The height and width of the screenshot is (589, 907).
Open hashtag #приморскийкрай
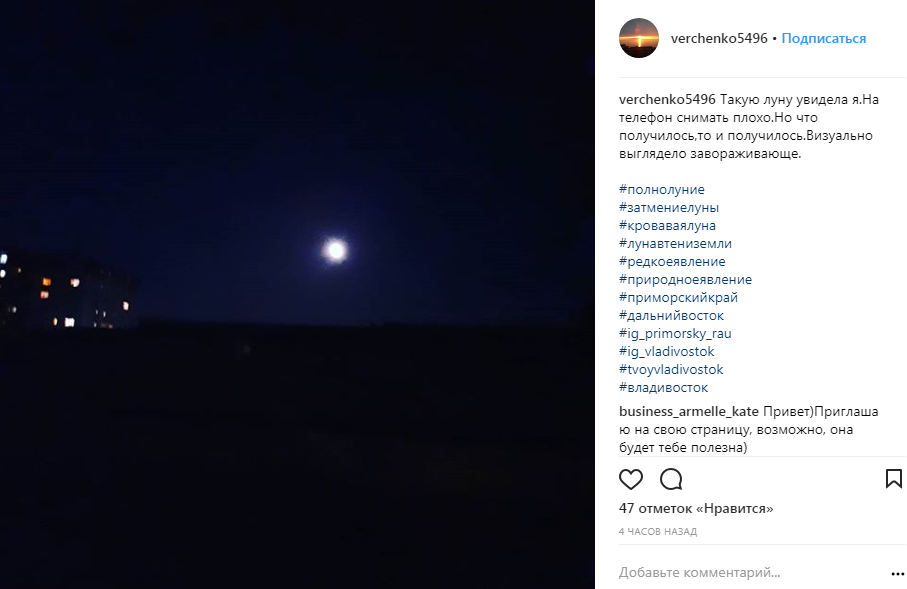(679, 297)
